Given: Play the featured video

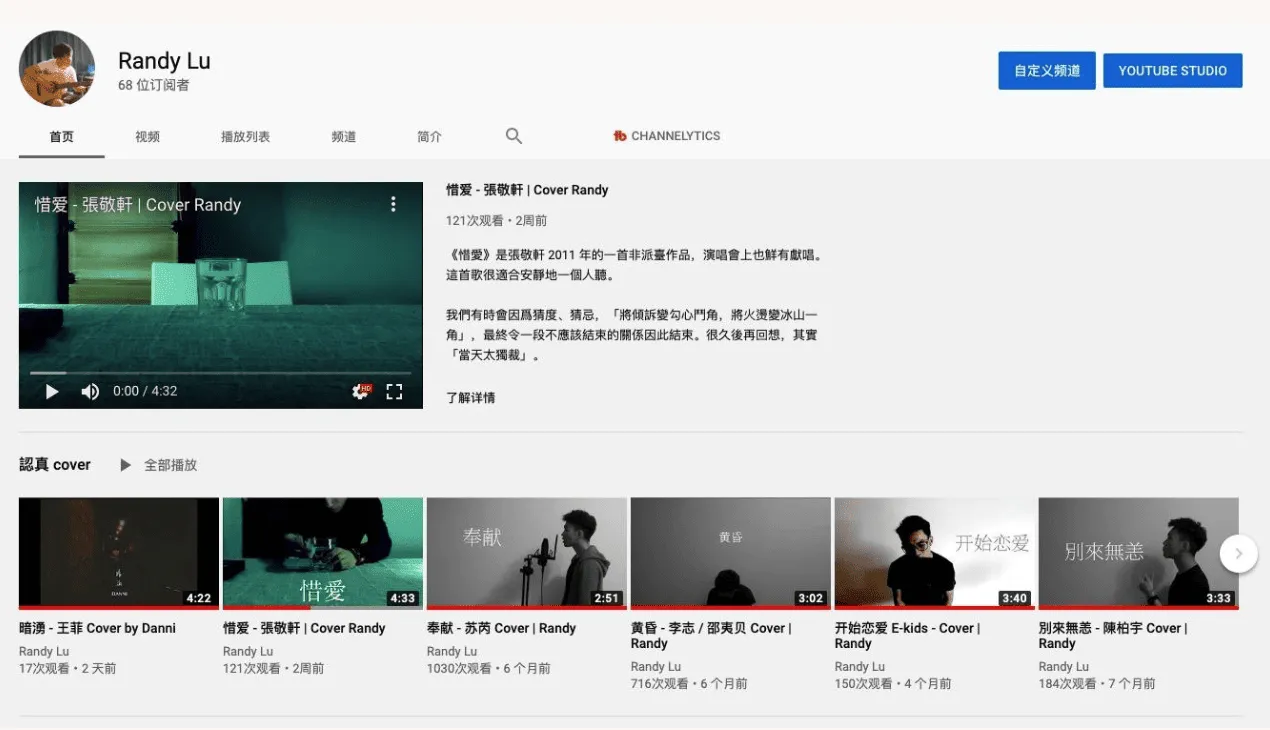Looking at the screenshot, I should tap(53, 391).
